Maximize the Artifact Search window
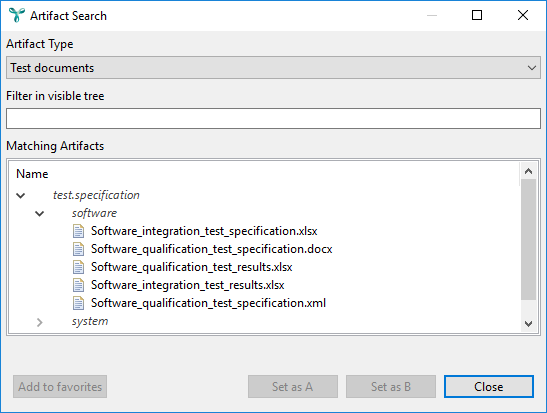The image size is (547, 413). 477,15
